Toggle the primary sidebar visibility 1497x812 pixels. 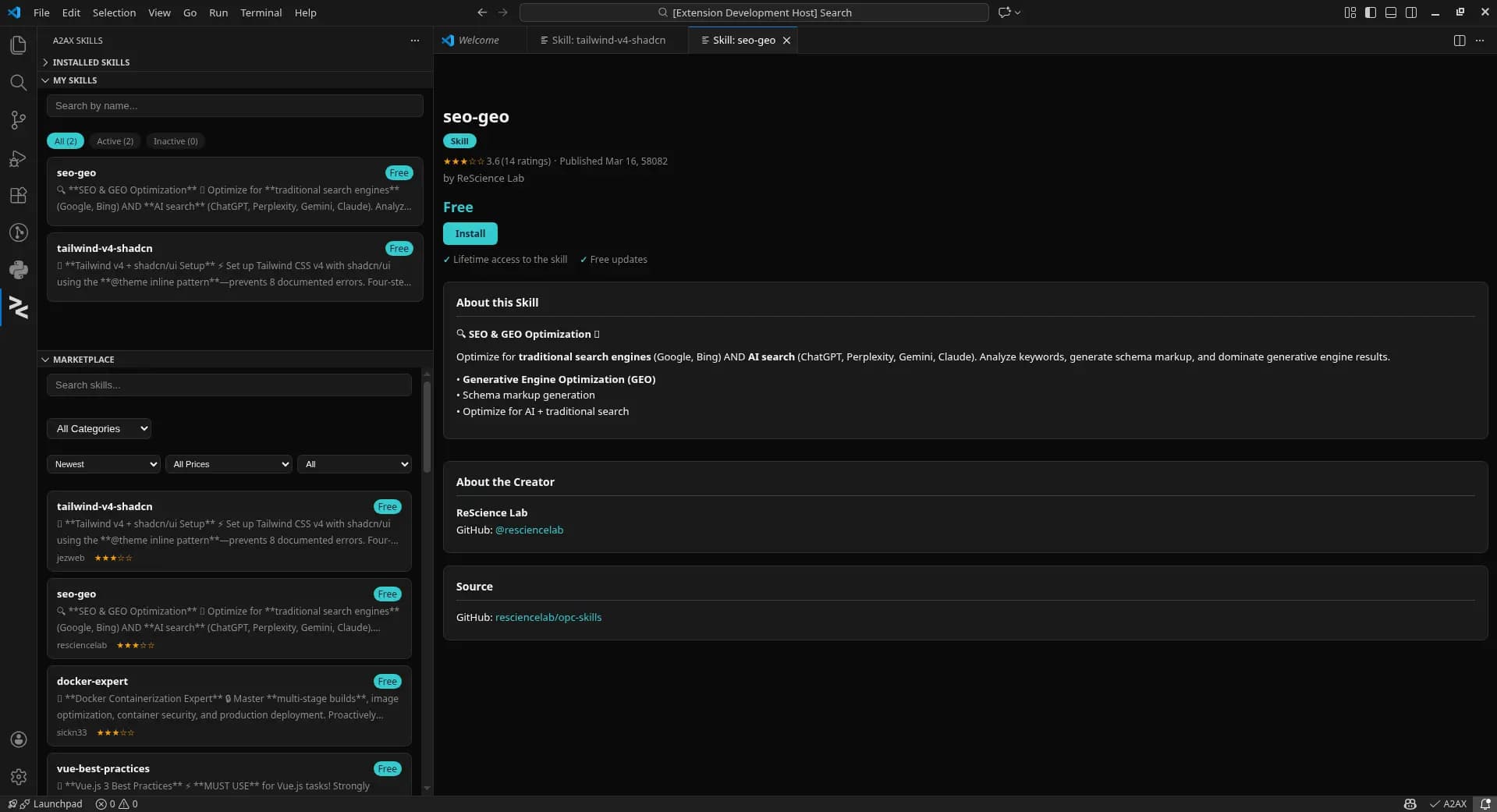tap(1369, 12)
